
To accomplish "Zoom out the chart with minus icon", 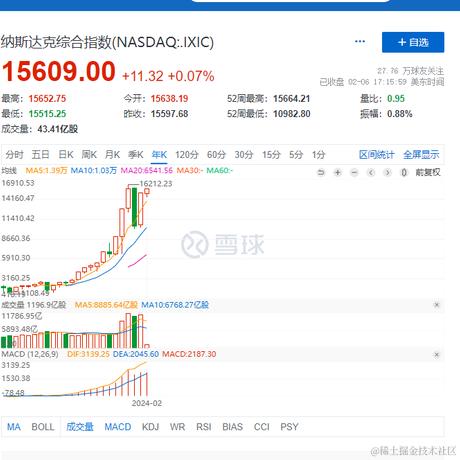I will point(354,172).
